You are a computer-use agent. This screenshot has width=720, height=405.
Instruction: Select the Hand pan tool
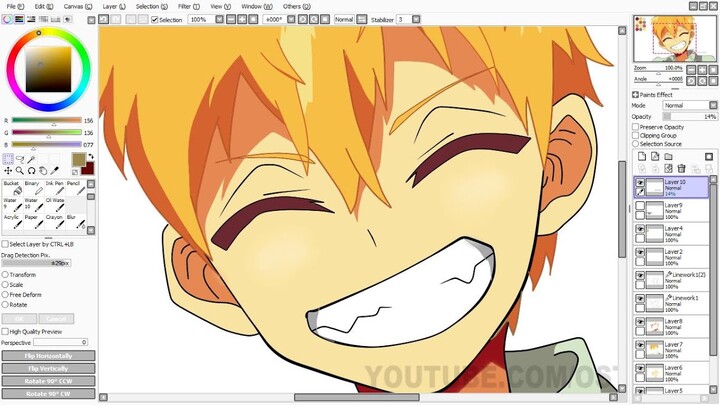(x=43, y=171)
